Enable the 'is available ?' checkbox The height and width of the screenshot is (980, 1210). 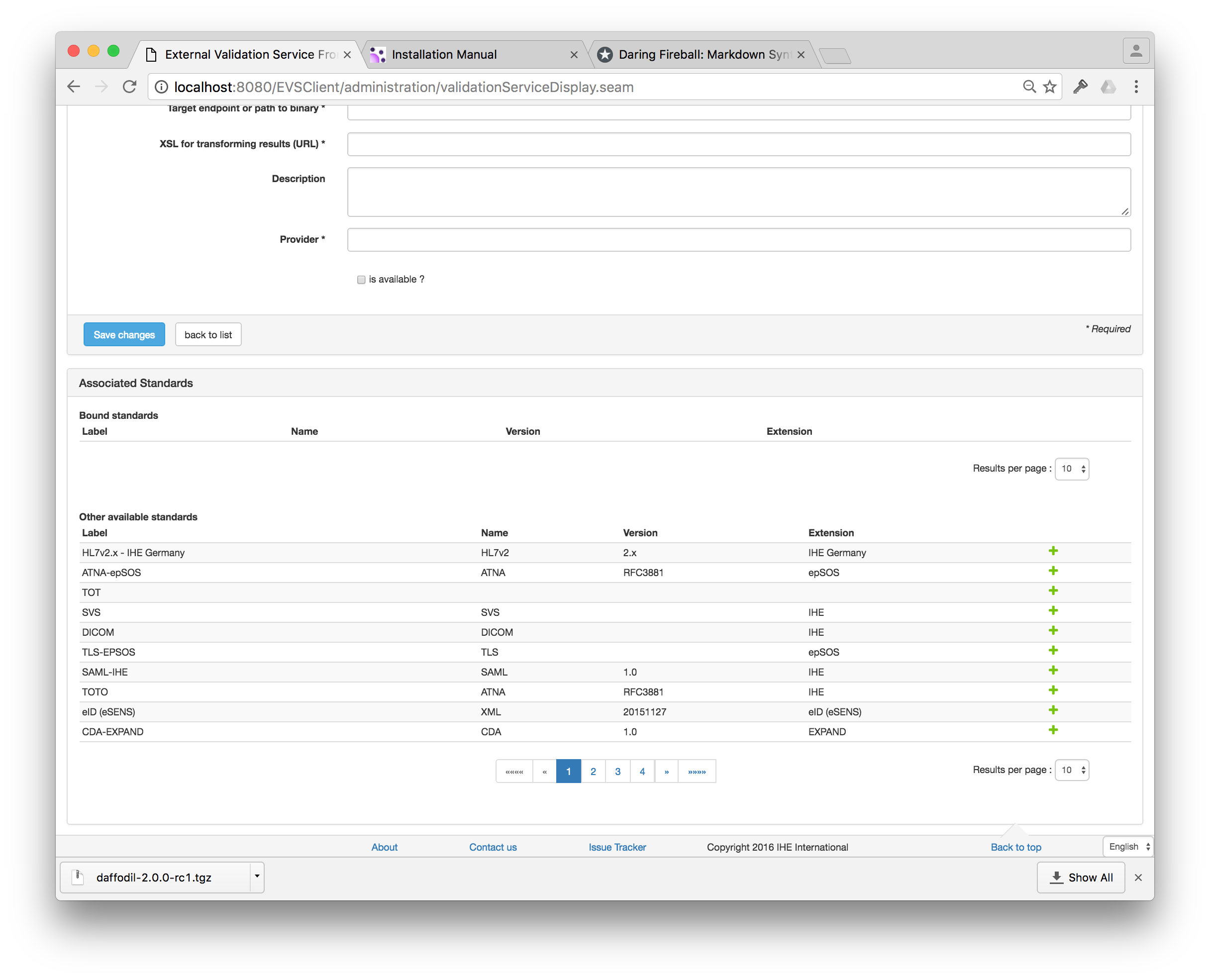pyautogui.click(x=361, y=280)
